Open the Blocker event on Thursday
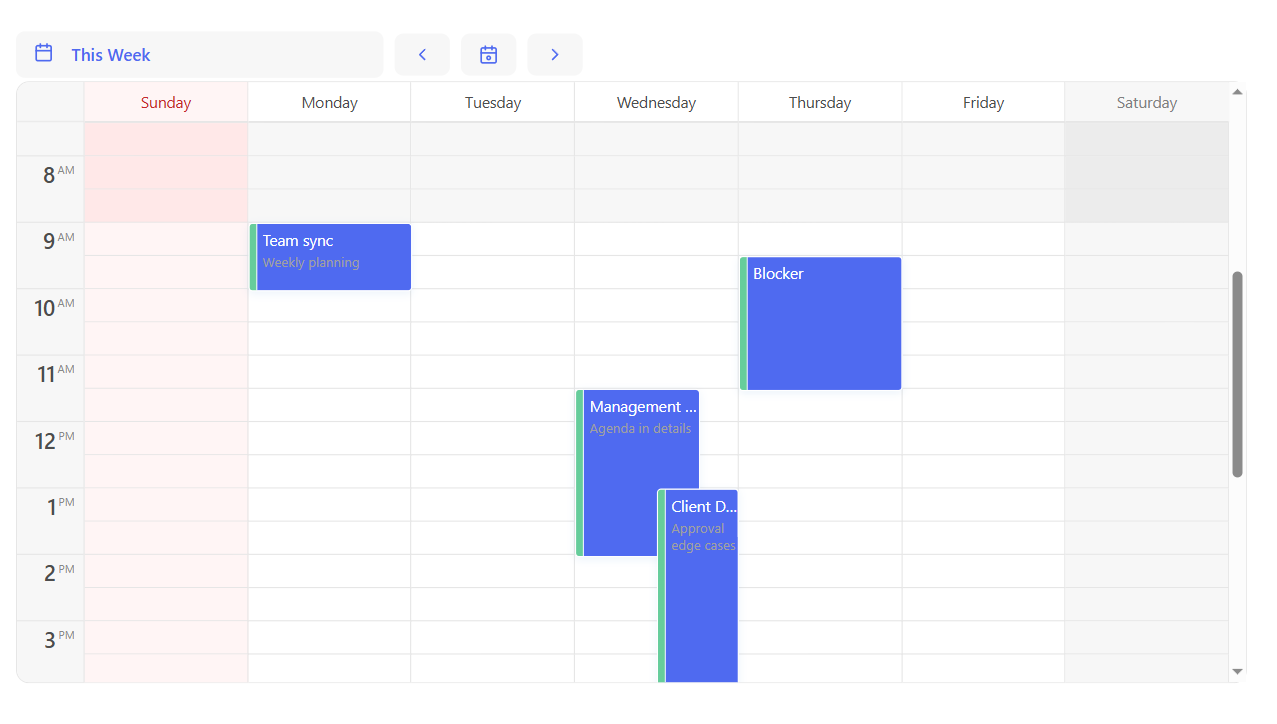Screen dimensions: 1277x724 (824, 324)
